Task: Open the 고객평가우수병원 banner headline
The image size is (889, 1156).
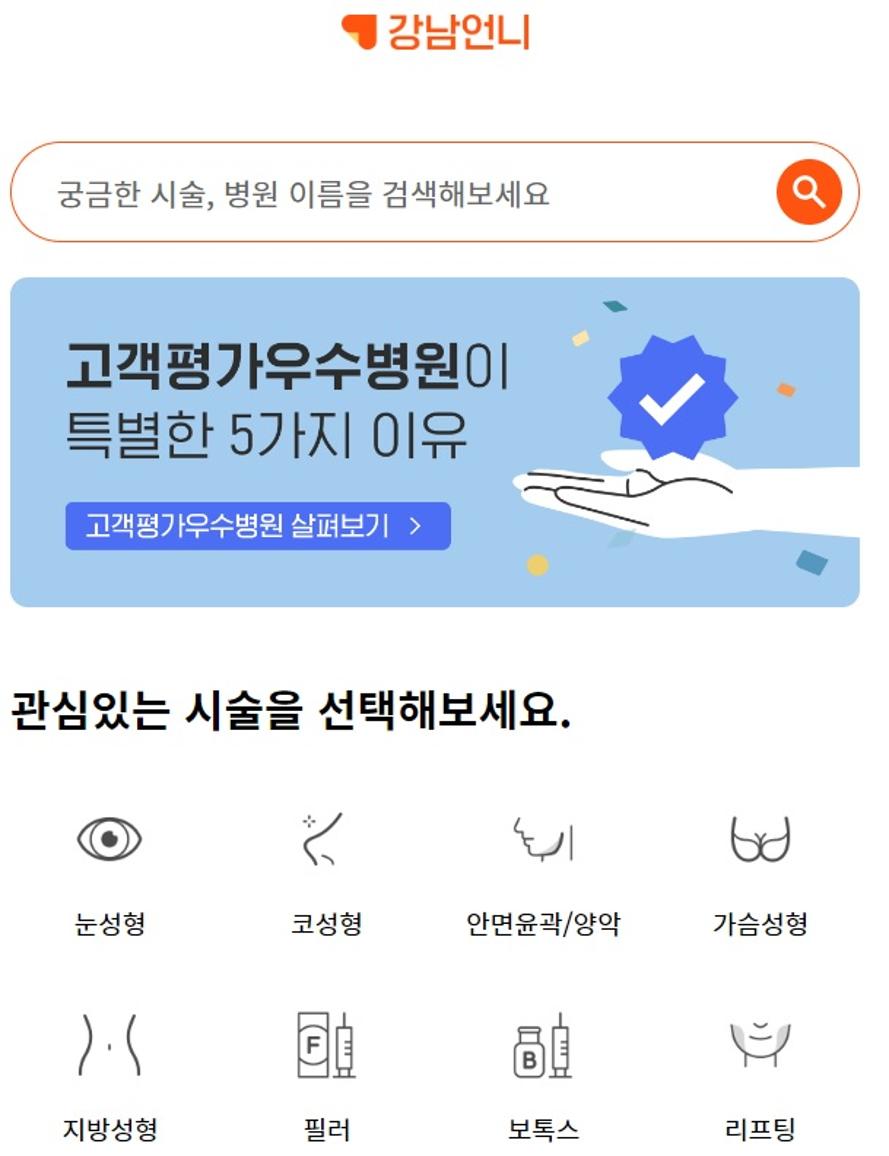Action: [287, 399]
